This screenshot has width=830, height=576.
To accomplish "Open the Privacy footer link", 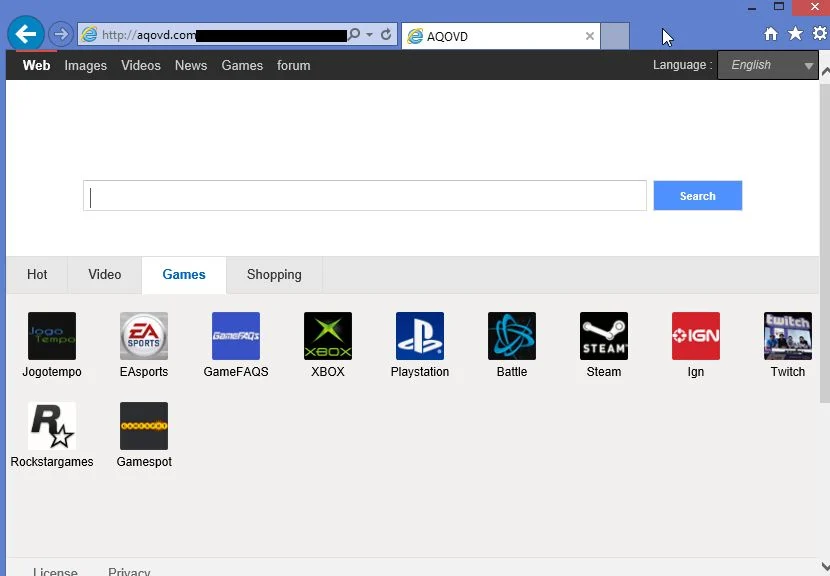I will pyautogui.click(x=129, y=572).
